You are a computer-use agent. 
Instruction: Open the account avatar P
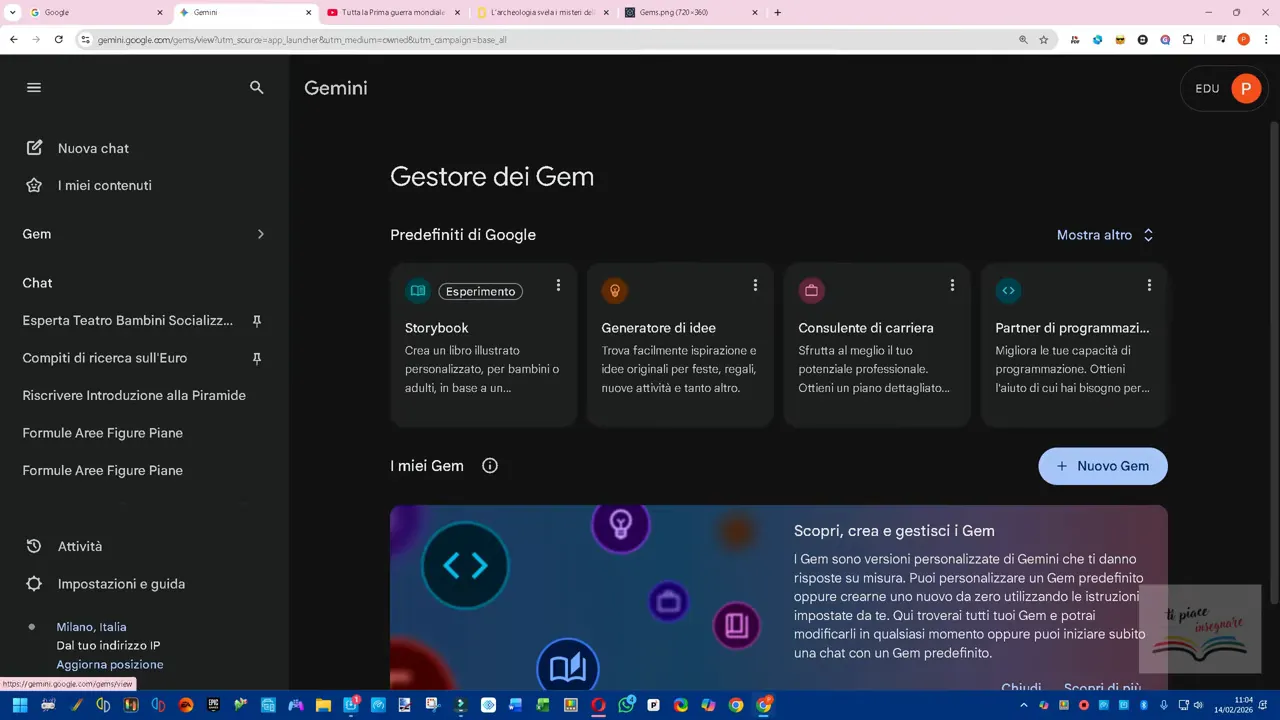click(x=1246, y=88)
